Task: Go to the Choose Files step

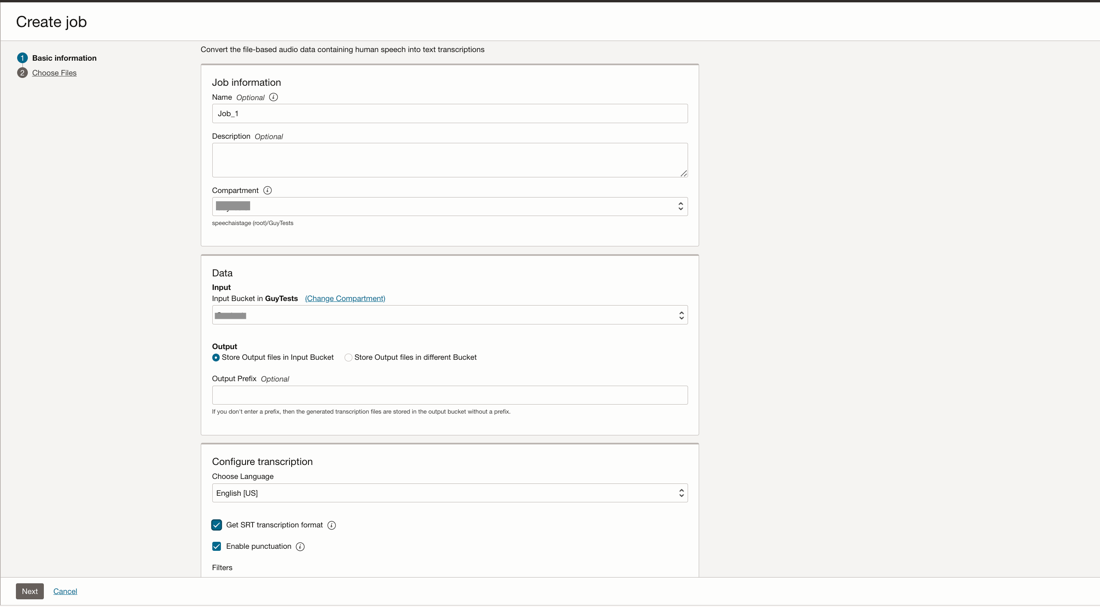Action: pyautogui.click(x=54, y=73)
